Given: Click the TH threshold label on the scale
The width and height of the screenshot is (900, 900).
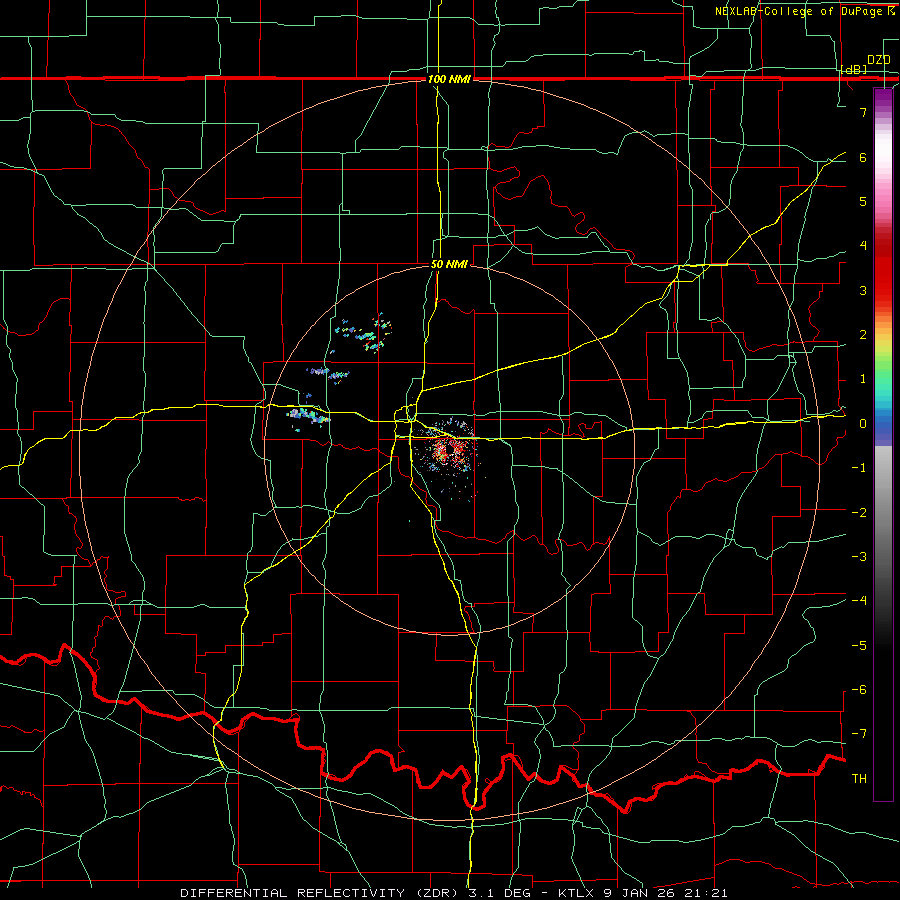Looking at the screenshot, I should pos(859,778).
